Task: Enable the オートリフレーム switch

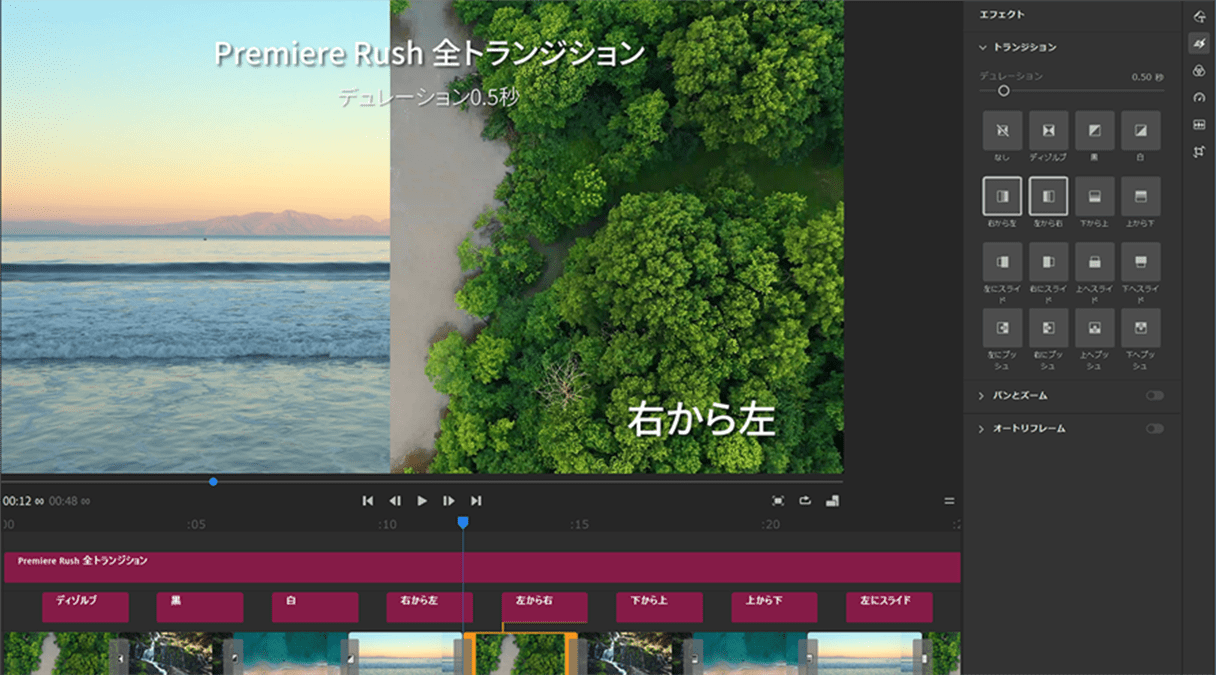Action: pyautogui.click(x=1155, y=429)
